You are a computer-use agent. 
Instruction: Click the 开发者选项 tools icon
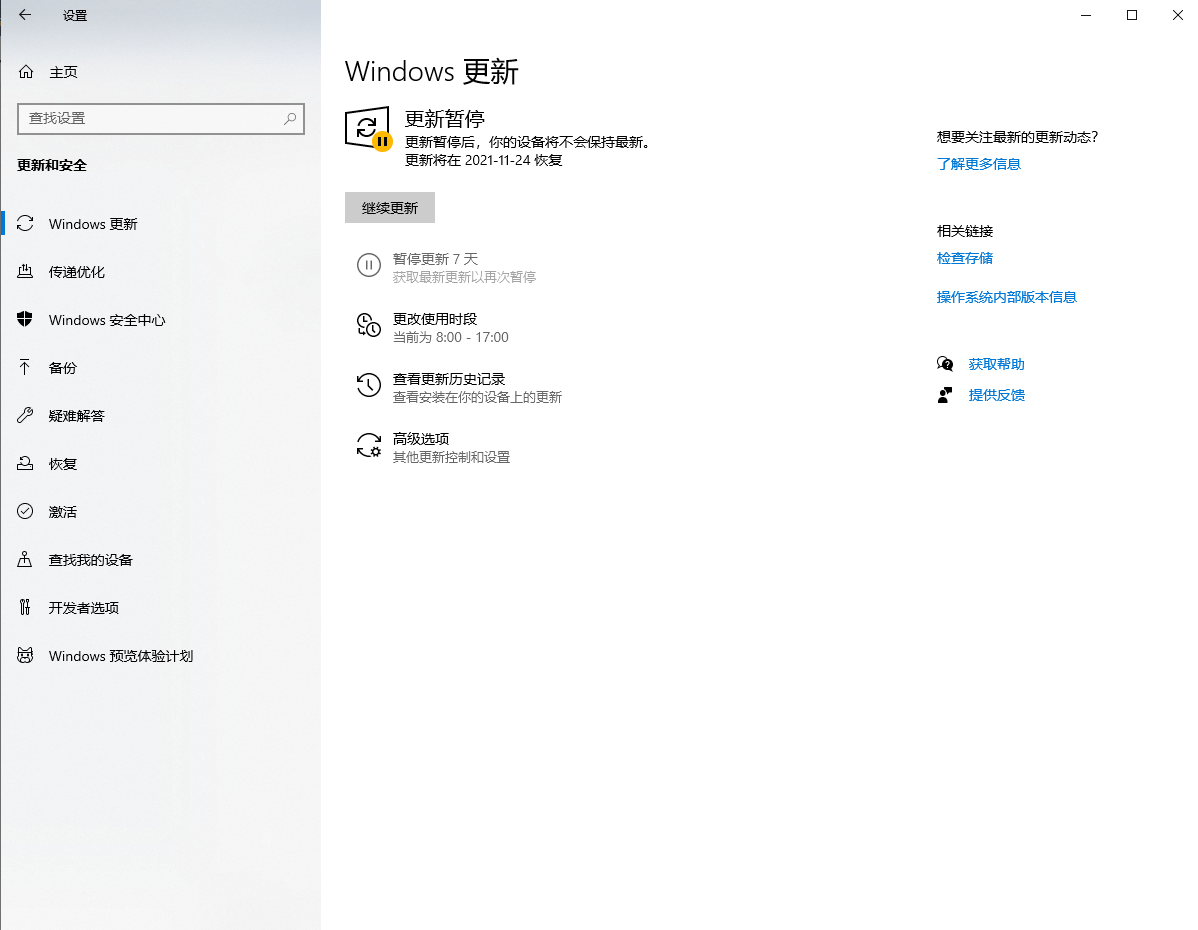[x=25, y=608]
